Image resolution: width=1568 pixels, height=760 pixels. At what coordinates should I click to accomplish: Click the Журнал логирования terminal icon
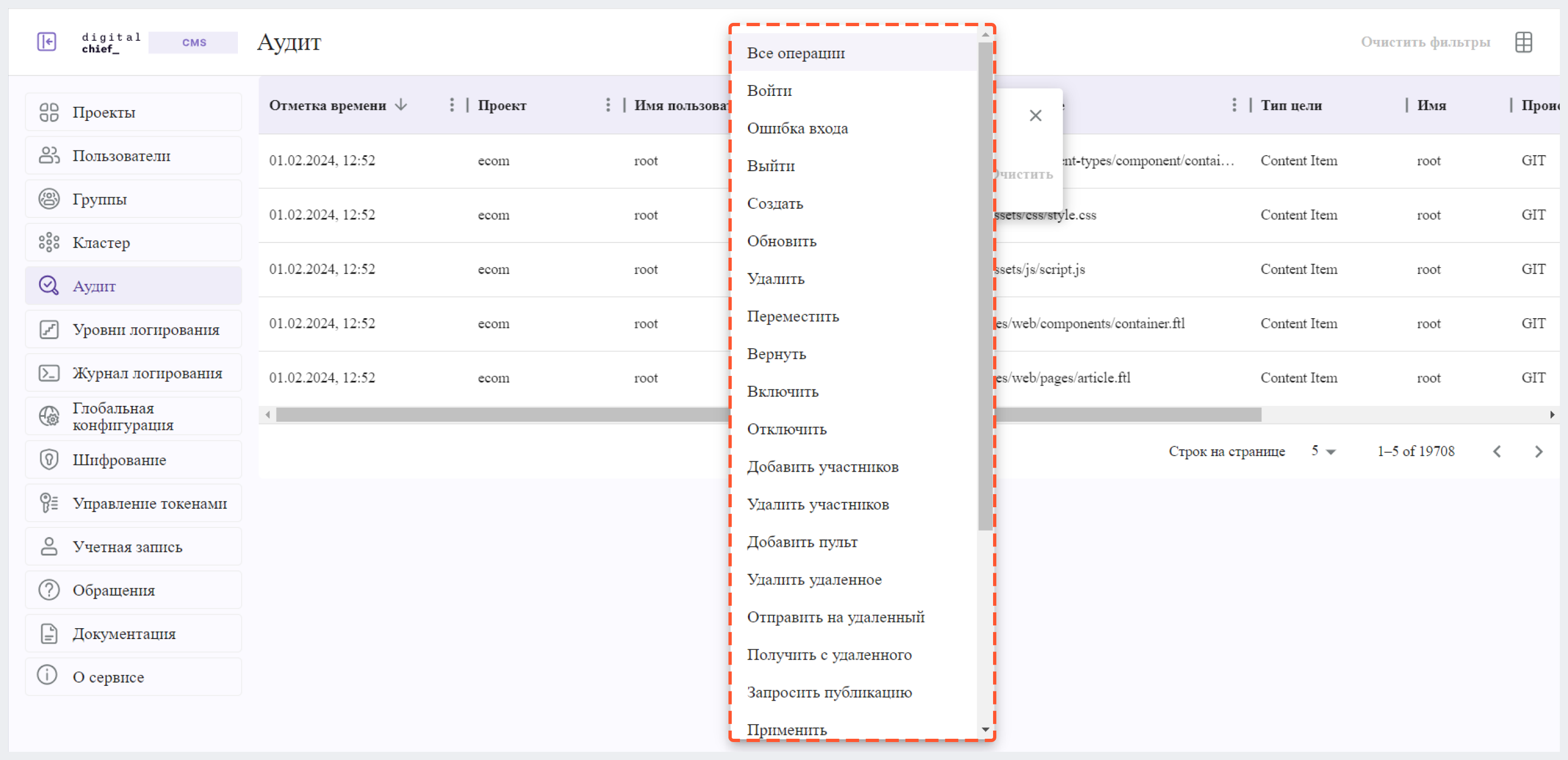(48, 372)
